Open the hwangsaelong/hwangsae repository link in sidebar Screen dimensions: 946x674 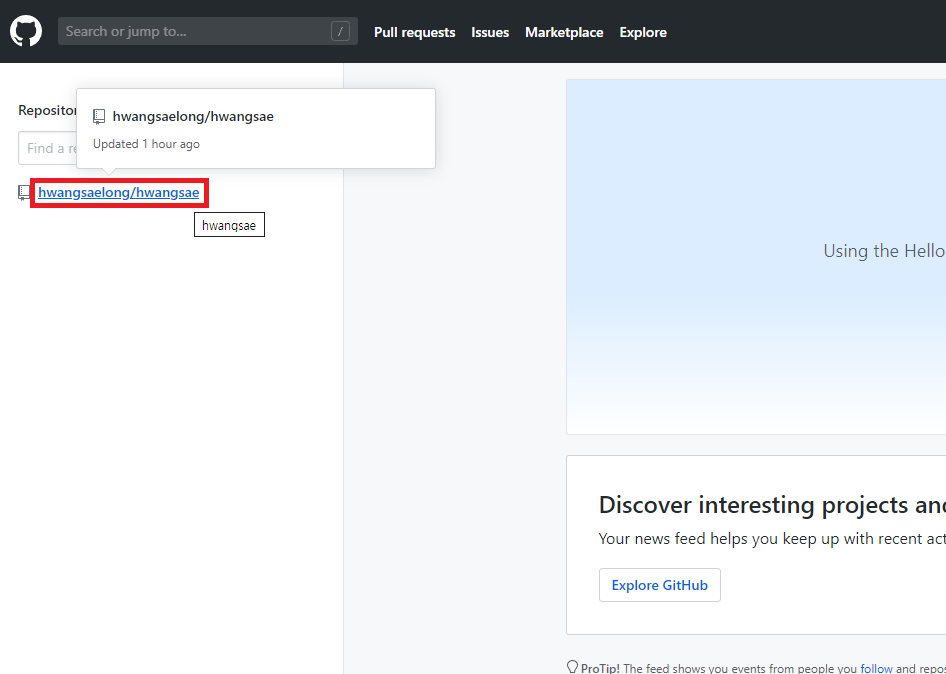pos(119,192)
